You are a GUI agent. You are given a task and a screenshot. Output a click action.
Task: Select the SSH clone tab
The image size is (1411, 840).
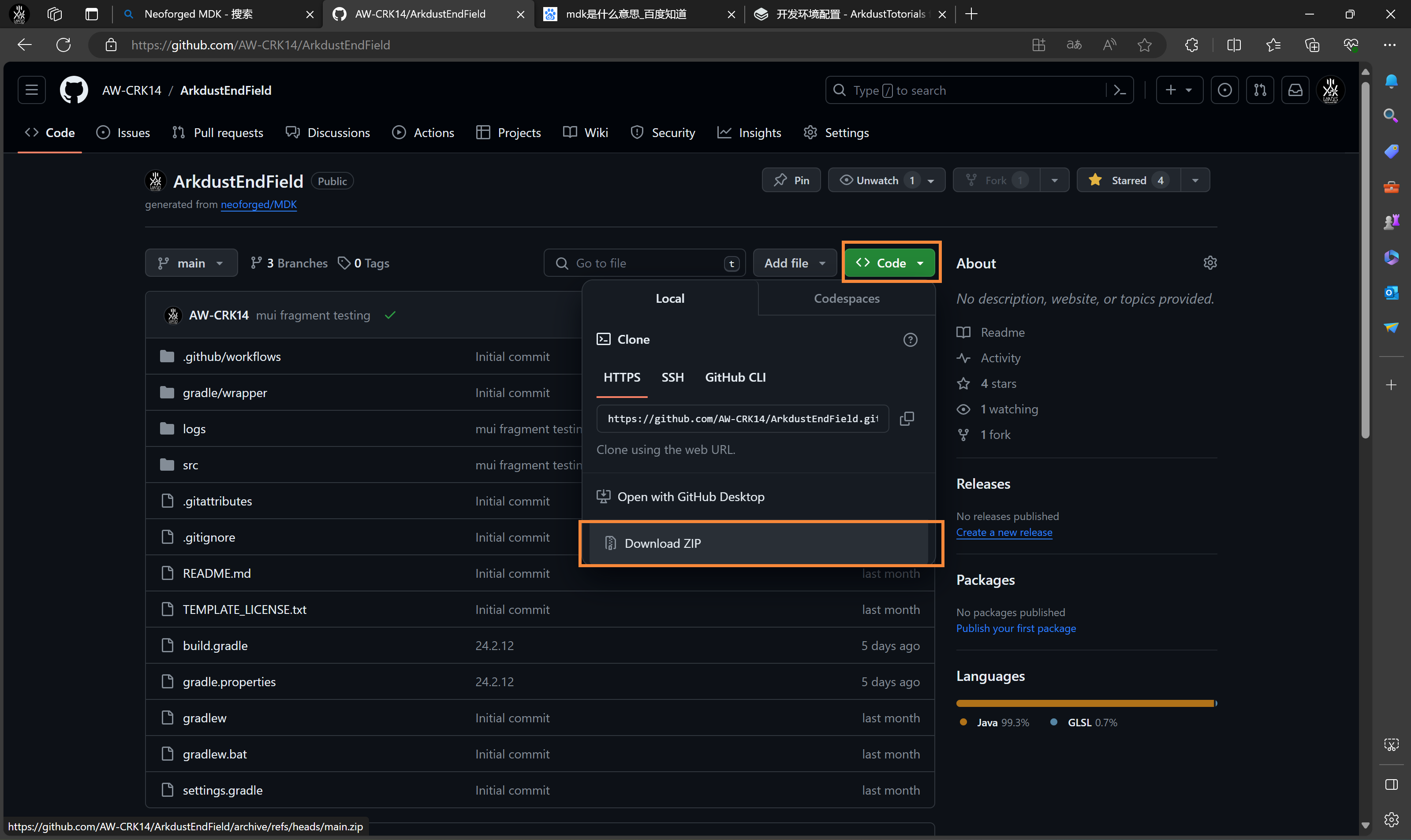click(672, 377)
